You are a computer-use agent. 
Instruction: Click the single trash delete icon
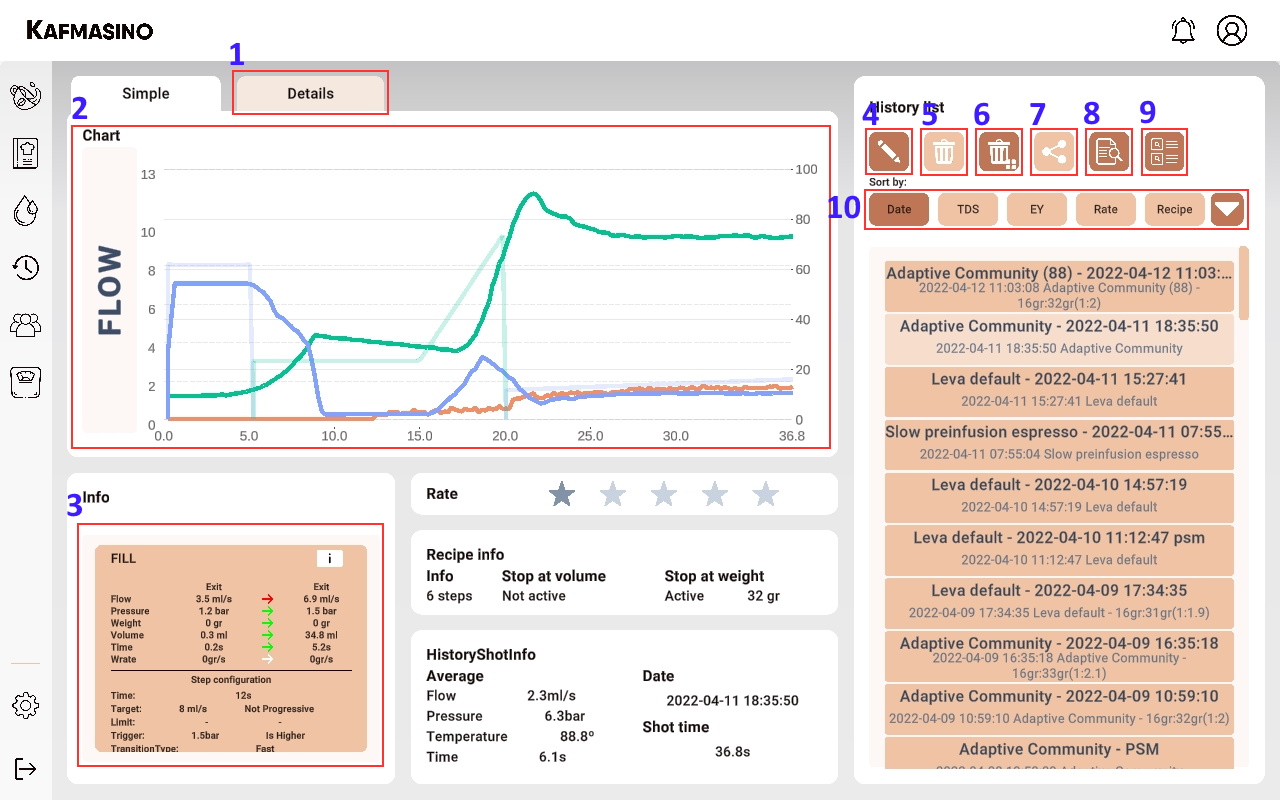pos(944,153)
